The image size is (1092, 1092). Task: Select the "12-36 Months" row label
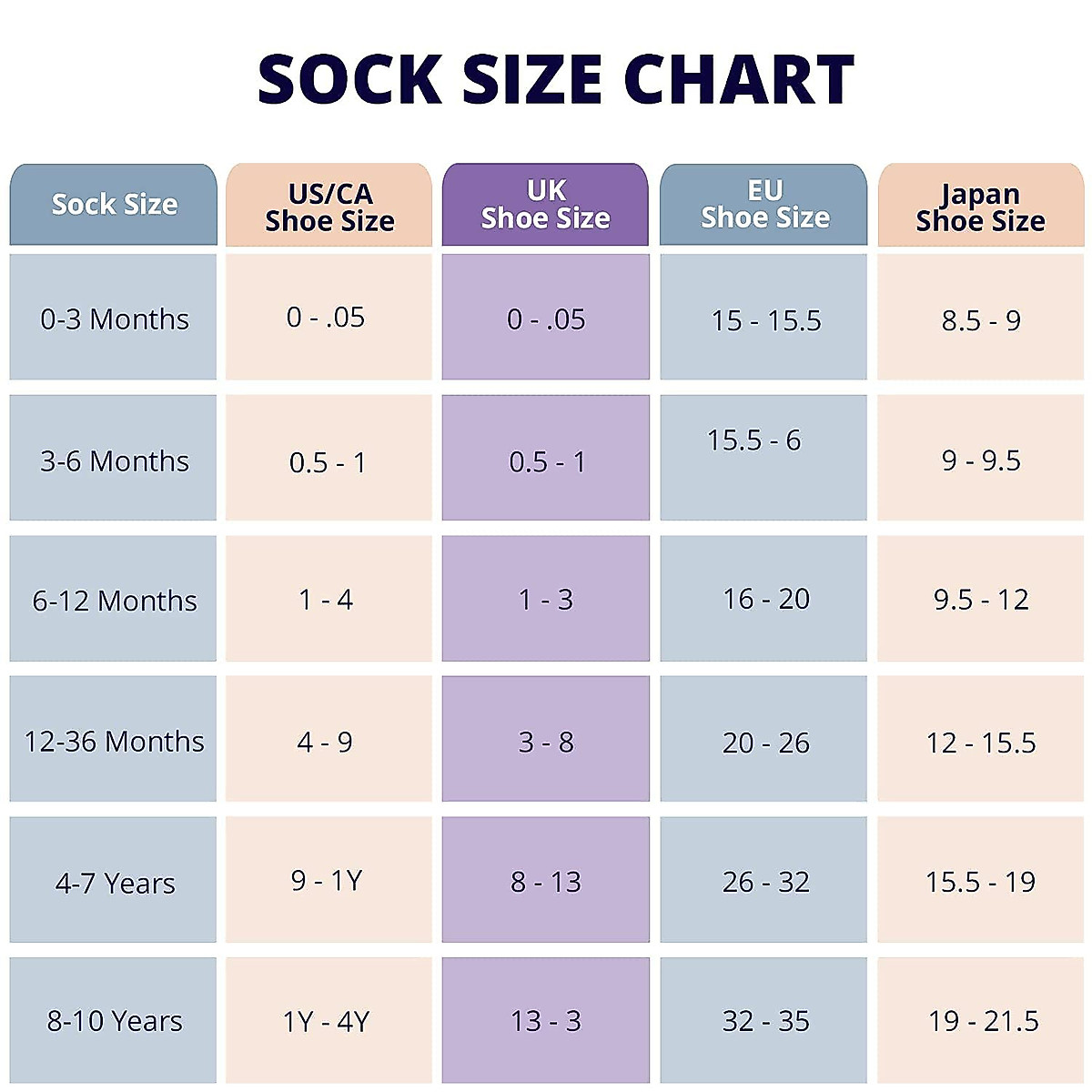point(114,741)
